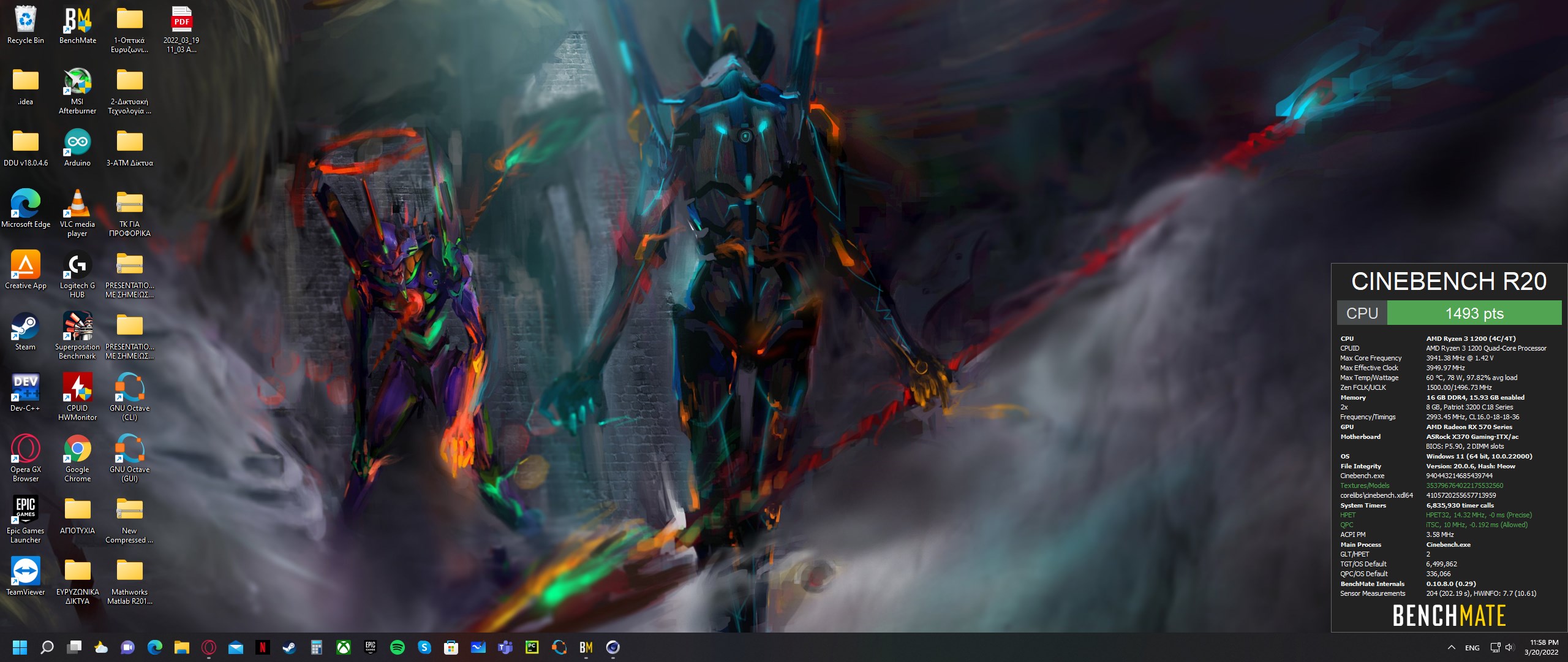
Task: Select the New Compressed archive on desktop
Action: [130, 519]
